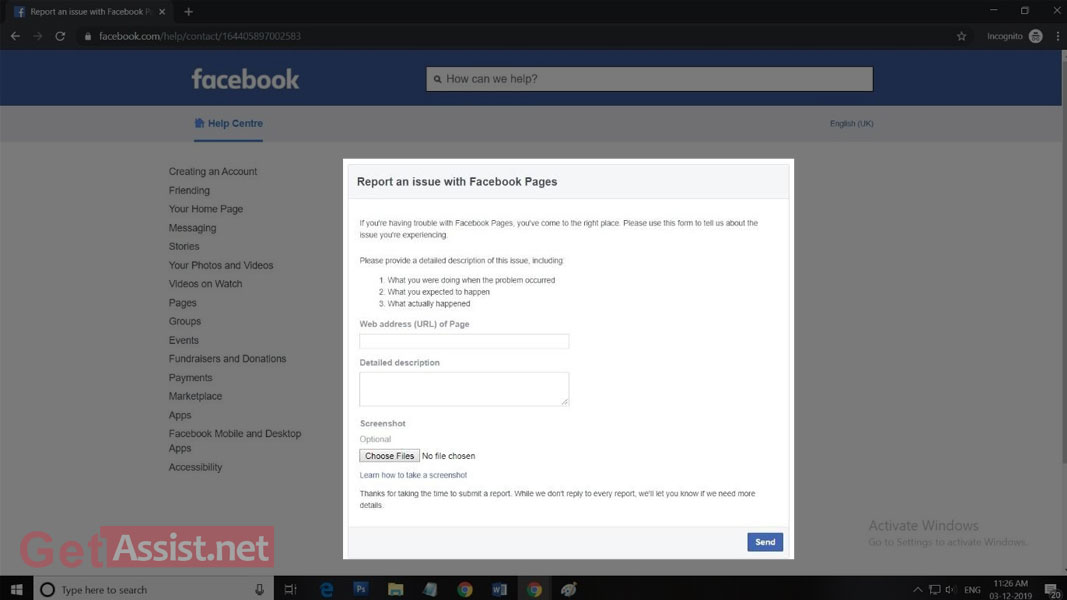Open the English (UK) language selector

click(849, 123)
